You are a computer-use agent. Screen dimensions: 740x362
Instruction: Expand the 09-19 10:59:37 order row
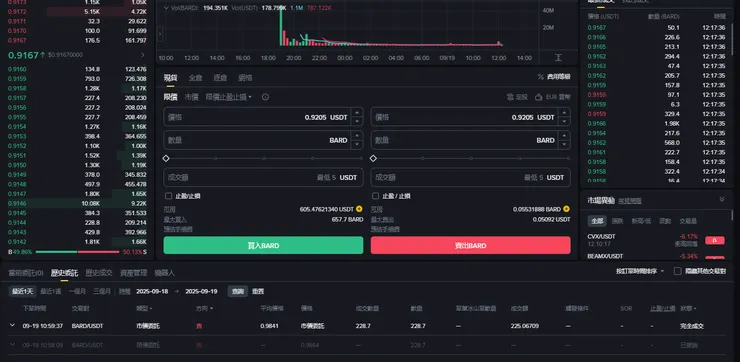click(12, 326)
